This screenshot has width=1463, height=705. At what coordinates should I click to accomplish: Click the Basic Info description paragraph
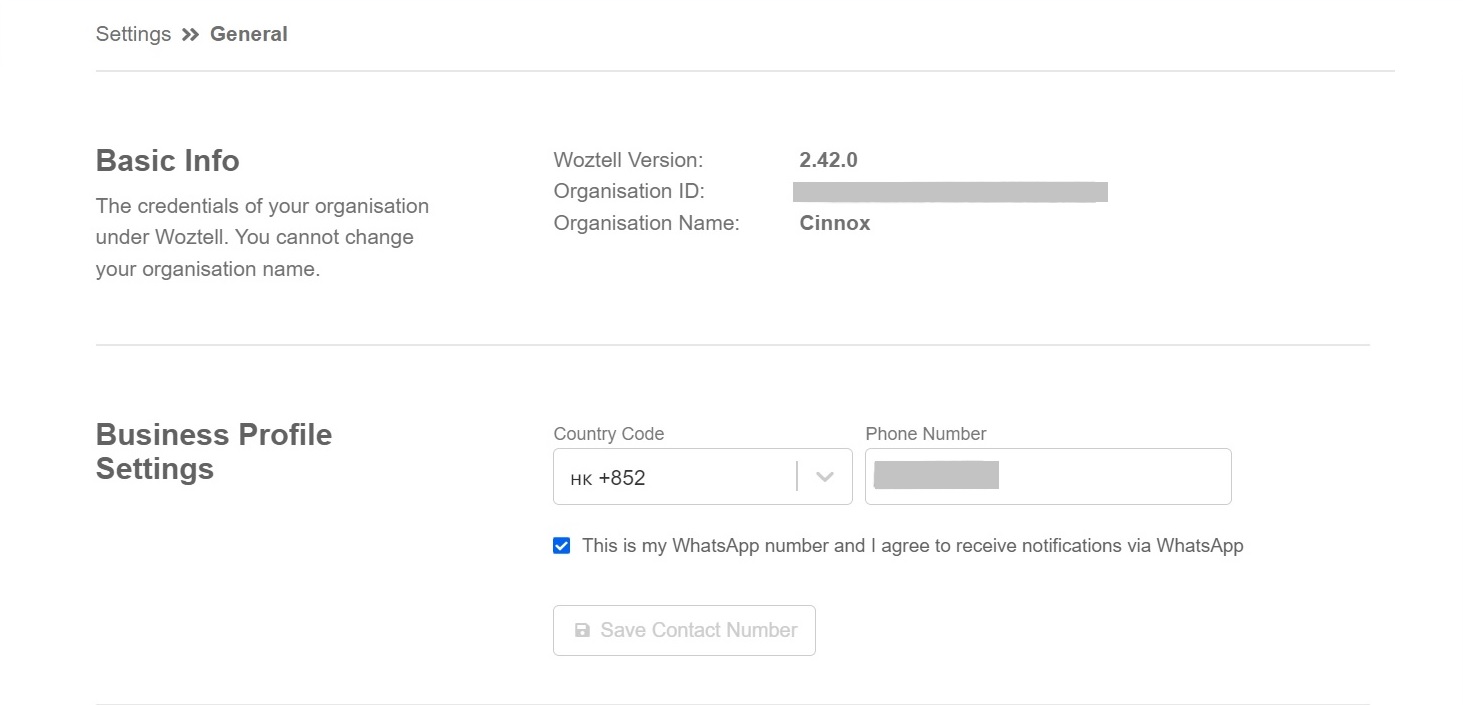[x=262, y=238]
